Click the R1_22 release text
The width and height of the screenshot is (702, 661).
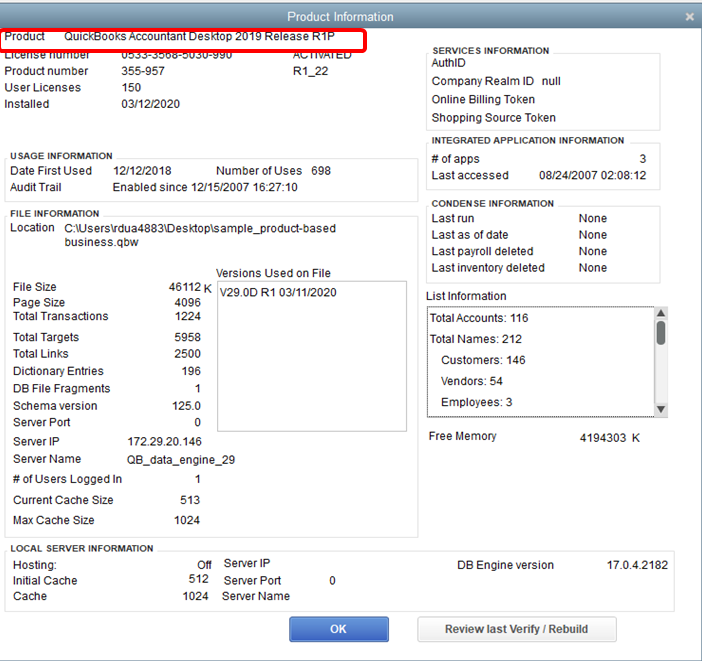tap(311, 71)
